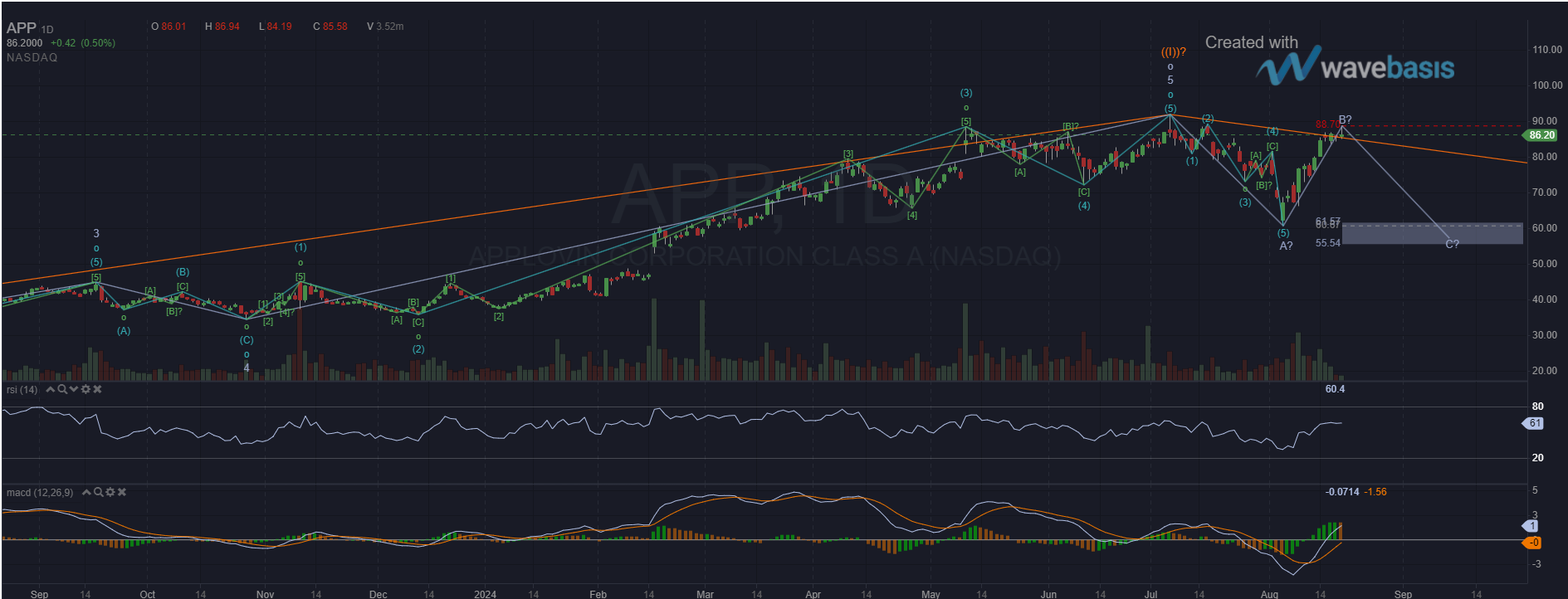Remove the macd (12,26,9) indicator

[x=121, y=492]
